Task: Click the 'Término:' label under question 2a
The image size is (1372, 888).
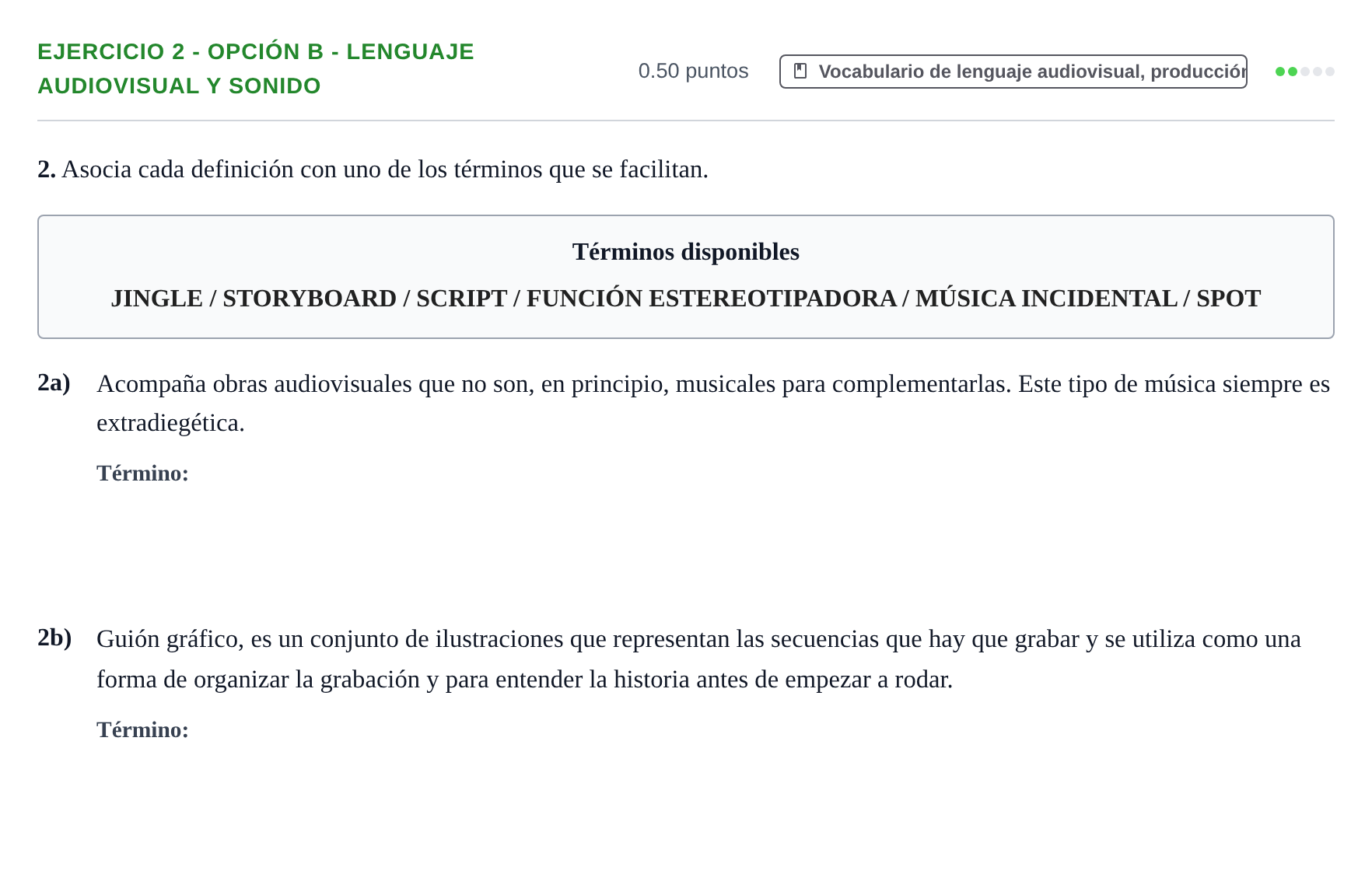Action: 142,473
